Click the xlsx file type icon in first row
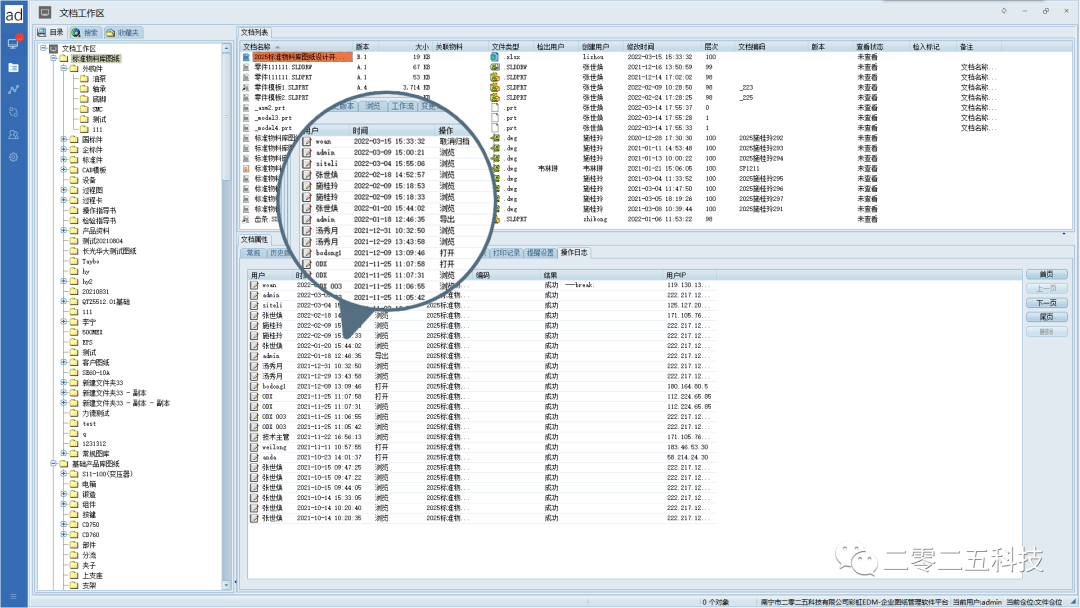Image resolution: width=1080 pixels, height=608 pixels. 494,58
